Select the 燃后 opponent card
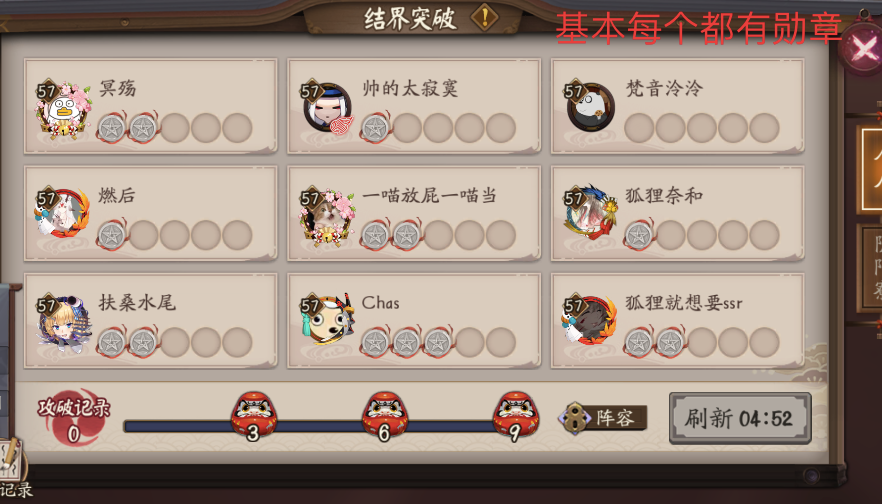This screenshot has width=882, height=504. (x=150, y=213)
